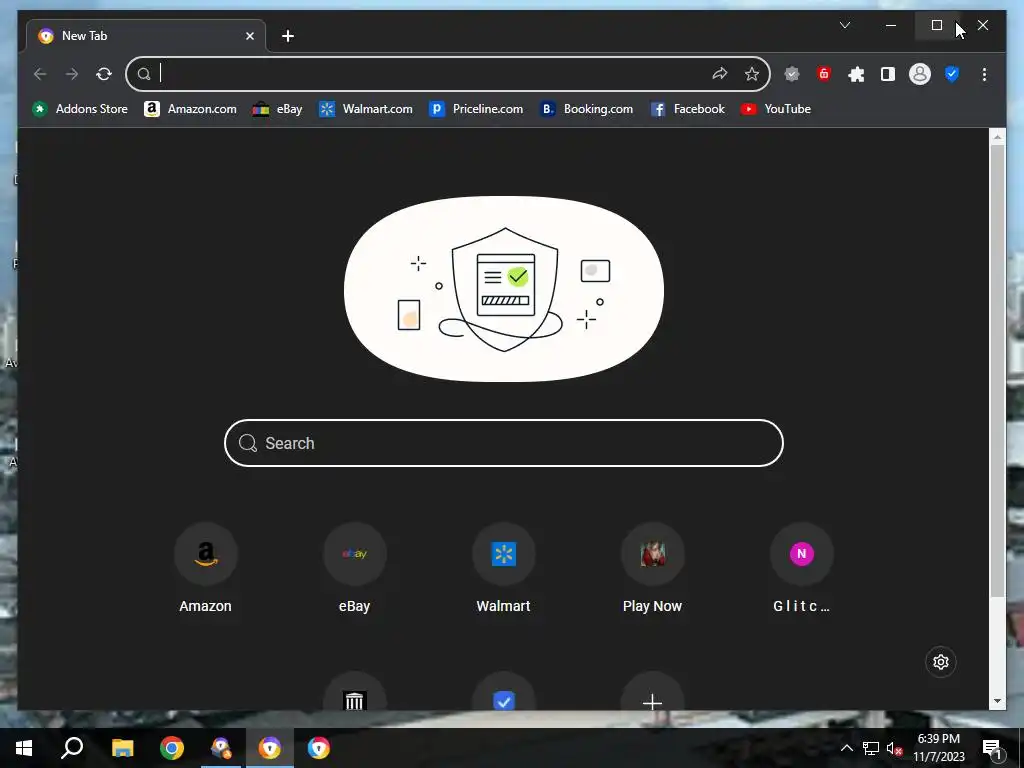Viewport: 1024px width, 768px height.
Task: Open the Windows Start menu
Action: click(x=24, y=748)
